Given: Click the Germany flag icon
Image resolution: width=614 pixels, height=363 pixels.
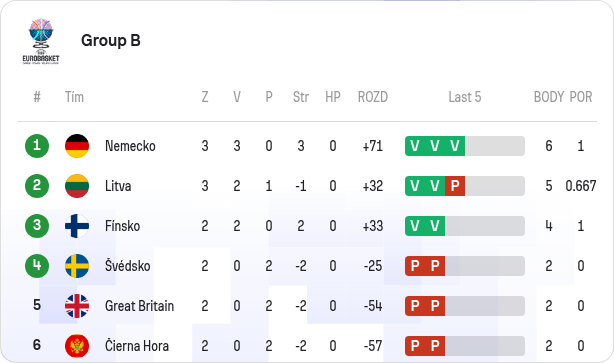Looking at the screenshot, I should coord(77,146).
